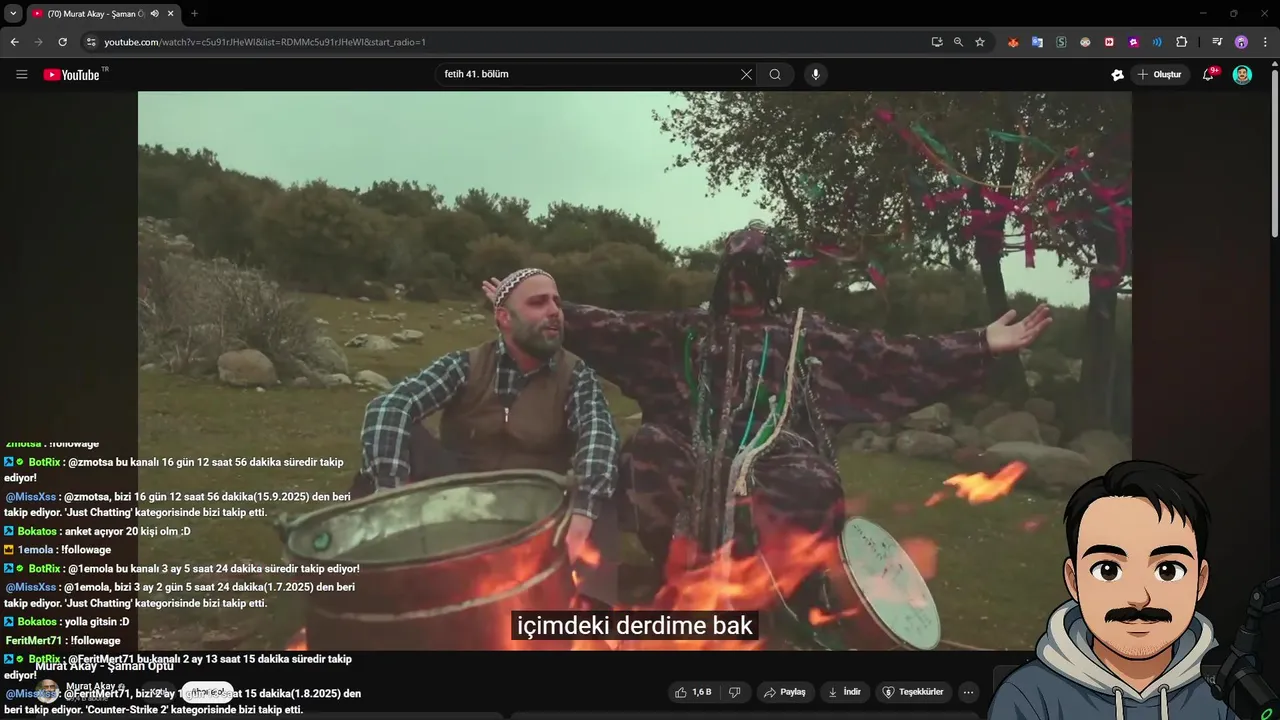Open a new browser tab
Image resolution: width=1280 pixels, height=720 pixels.
coord(194,14)
